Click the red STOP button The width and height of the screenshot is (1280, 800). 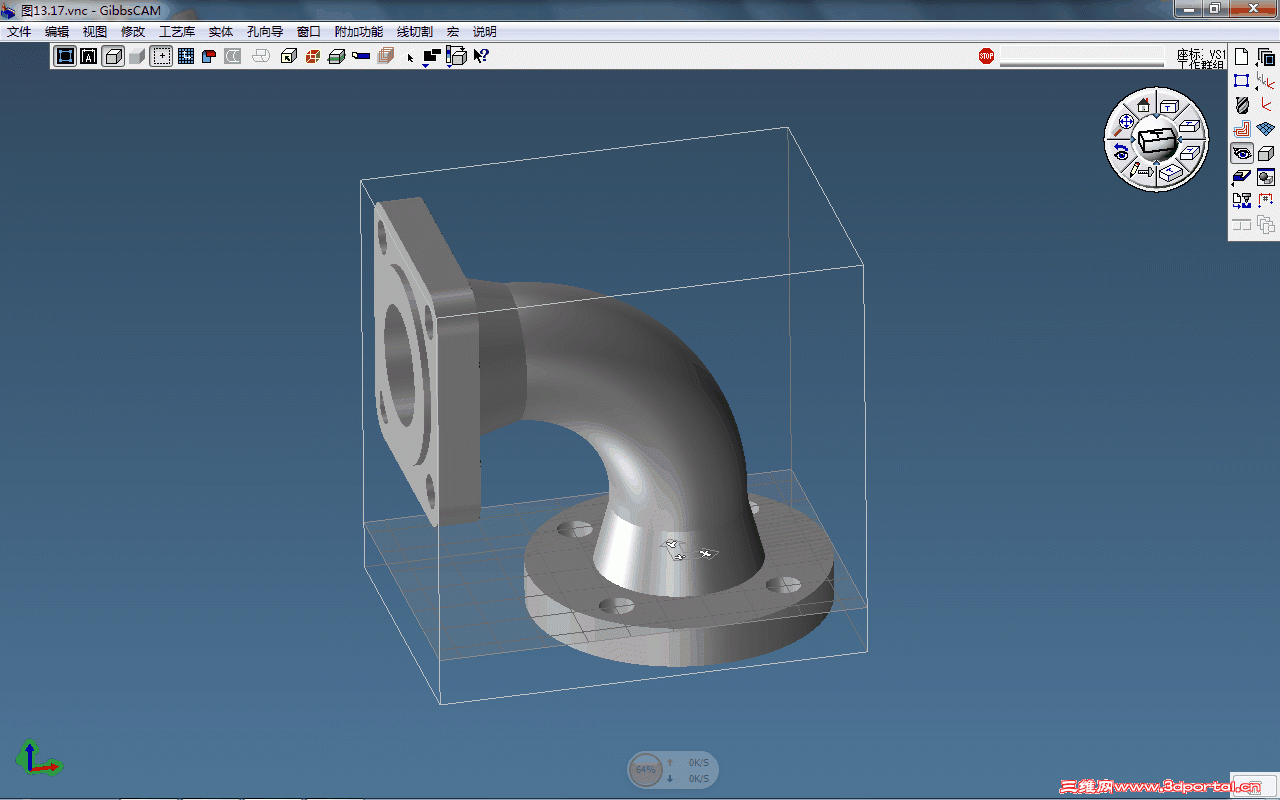(986, 56)
